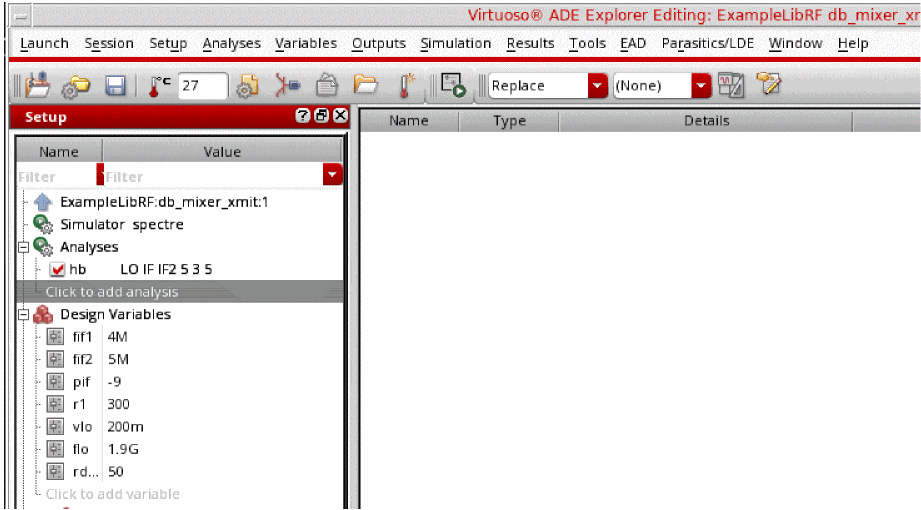The image size is (921, 510).
Task: Click the window menu button in title bar
Action: [22, 17]
